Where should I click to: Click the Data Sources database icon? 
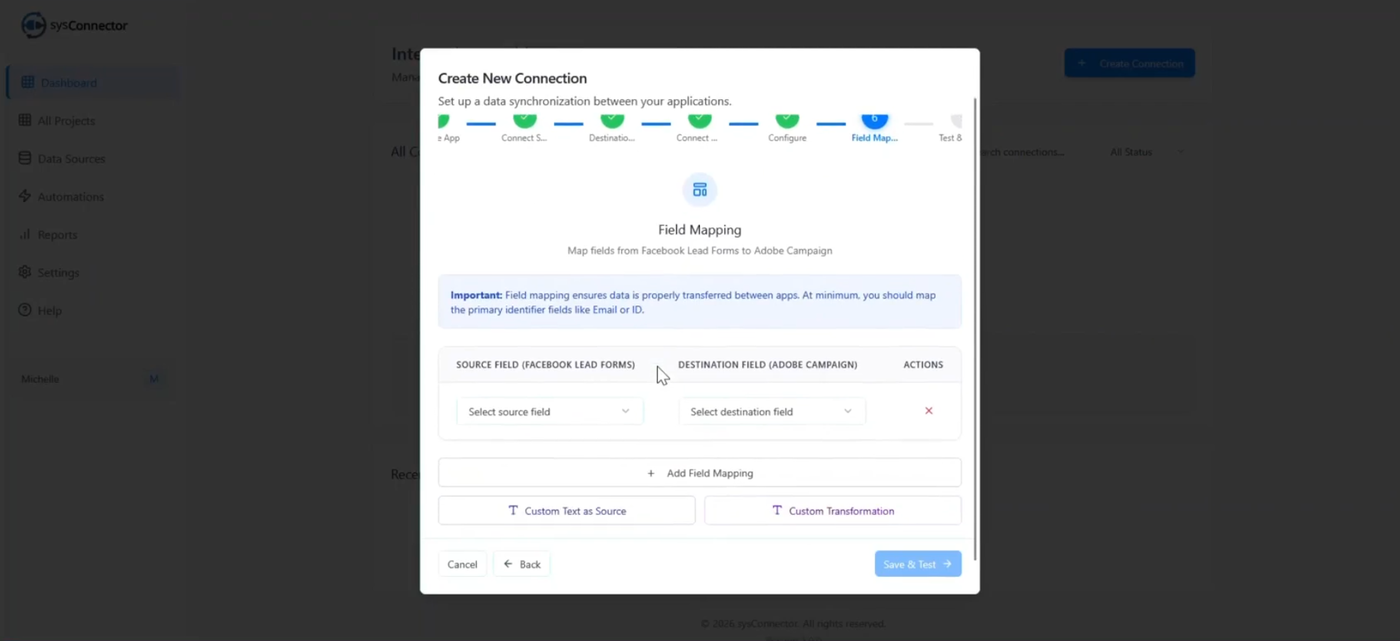pyautogui.click(x=25, y=158)
